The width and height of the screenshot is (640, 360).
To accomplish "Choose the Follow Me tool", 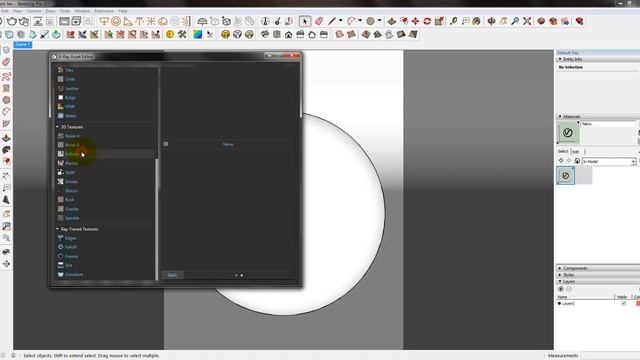I will (x=404, y=21).
